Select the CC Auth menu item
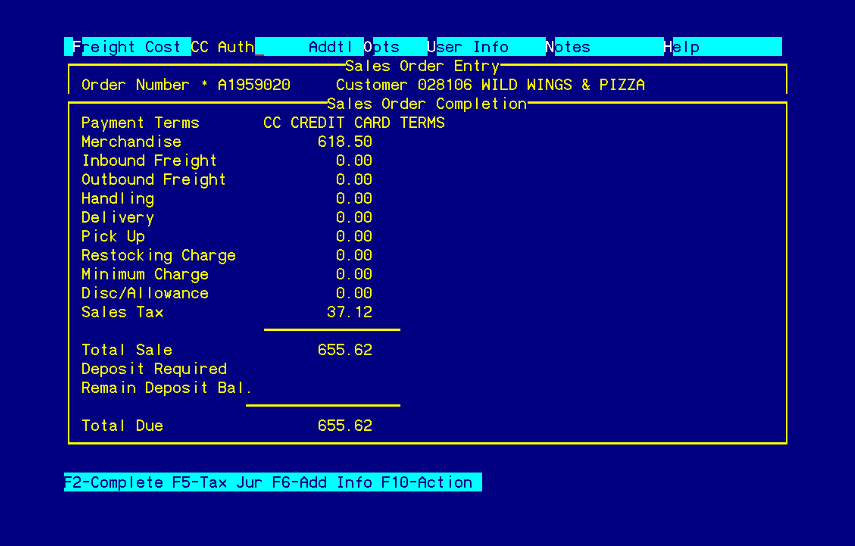The image size is (855, 546). (222, 47)
